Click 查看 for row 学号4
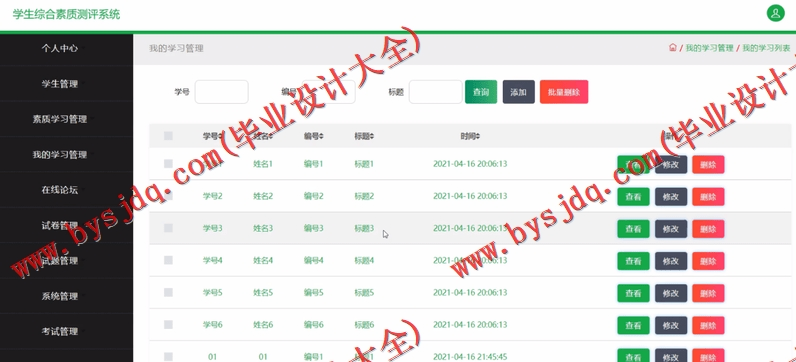 coord(633,261)
